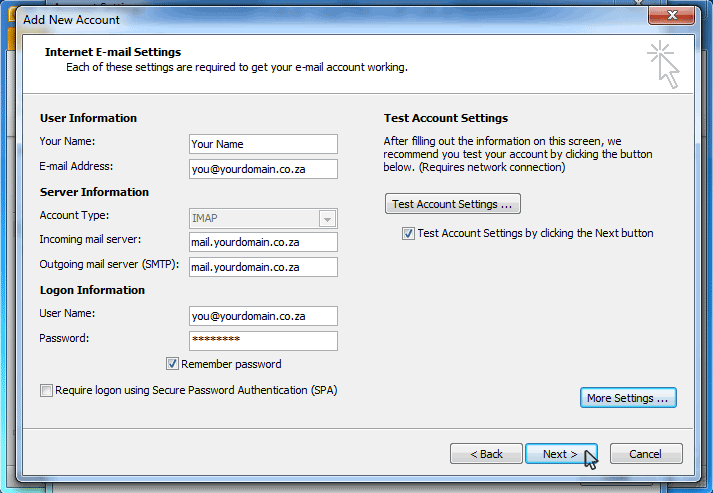Click the User Name text box
The width and height of the screenshot is (713, 493).
click(263, 316)
